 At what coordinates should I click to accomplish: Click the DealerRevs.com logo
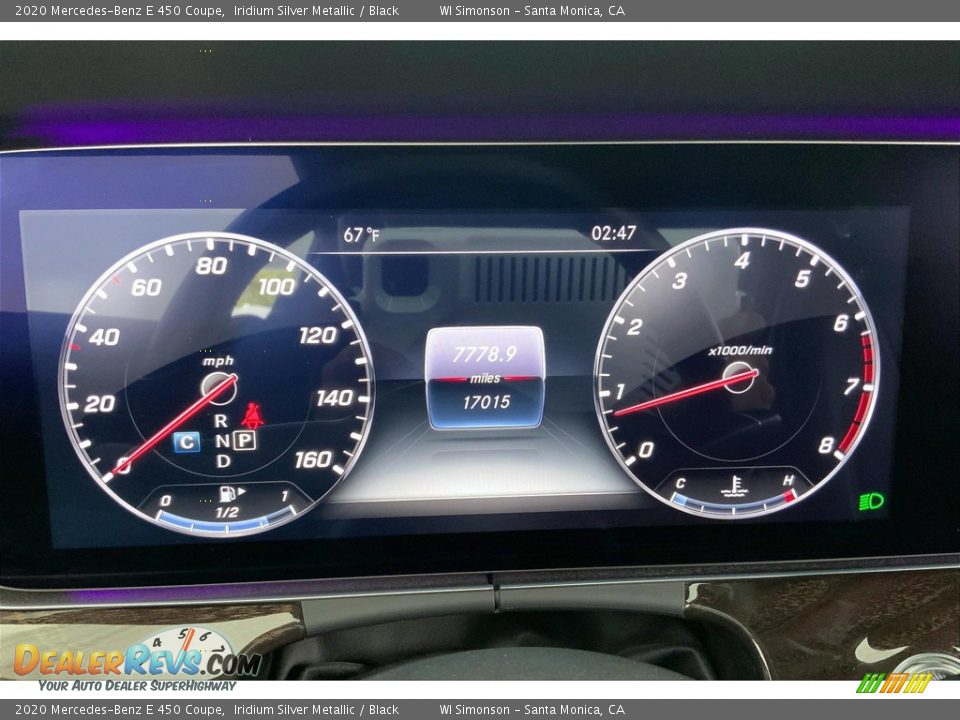pos(138,660)
